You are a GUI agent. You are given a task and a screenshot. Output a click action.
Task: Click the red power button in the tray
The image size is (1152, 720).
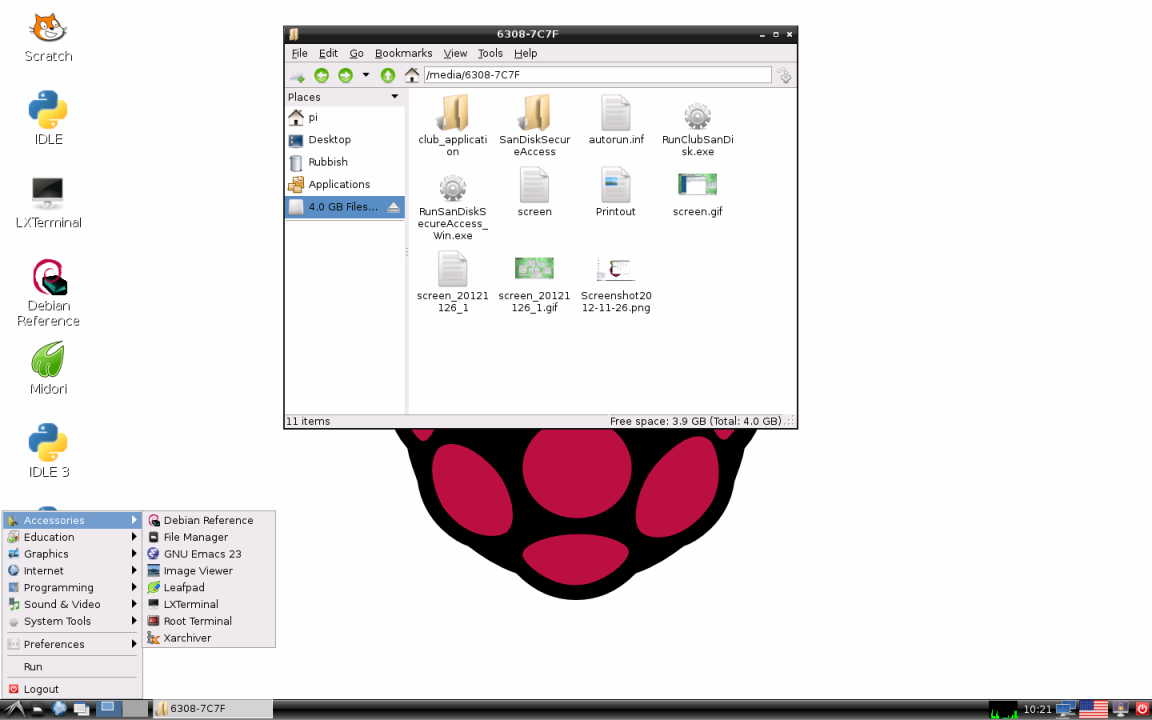(1141, 709)
